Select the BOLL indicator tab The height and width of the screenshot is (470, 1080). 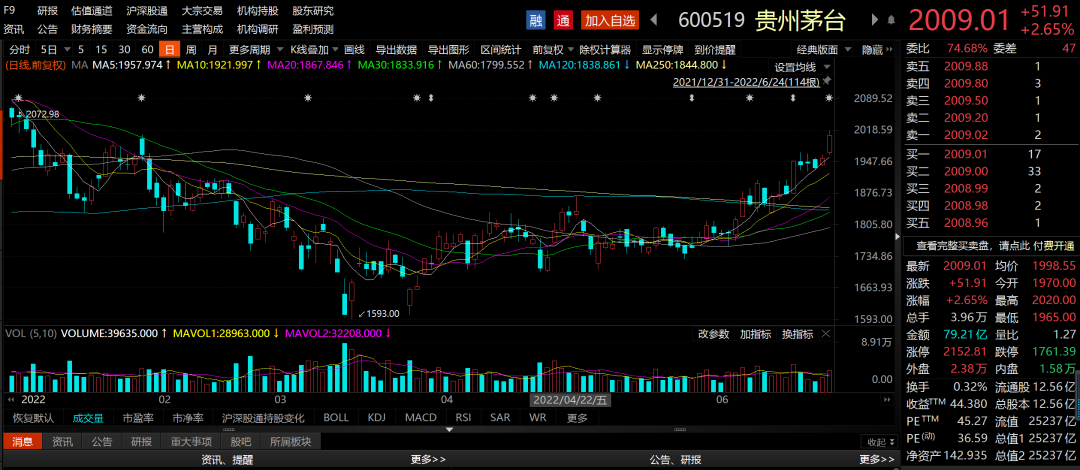coord(336,418)
